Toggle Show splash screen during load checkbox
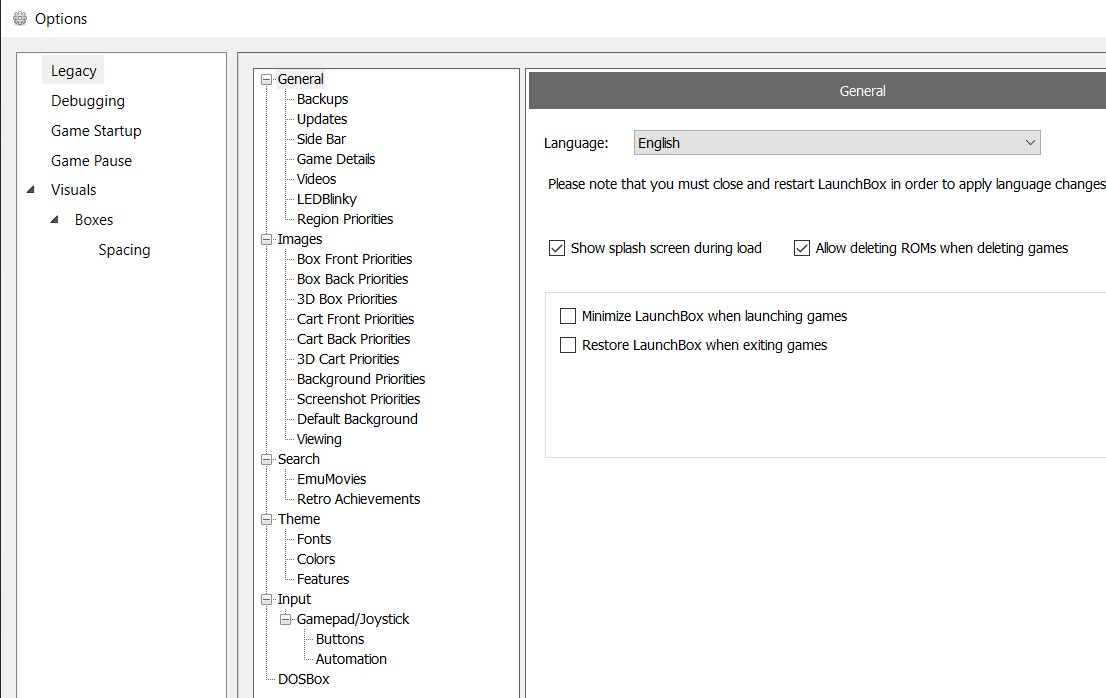Image resolution: width=1106 pixels, height=698 pixels. pos(557,248)
